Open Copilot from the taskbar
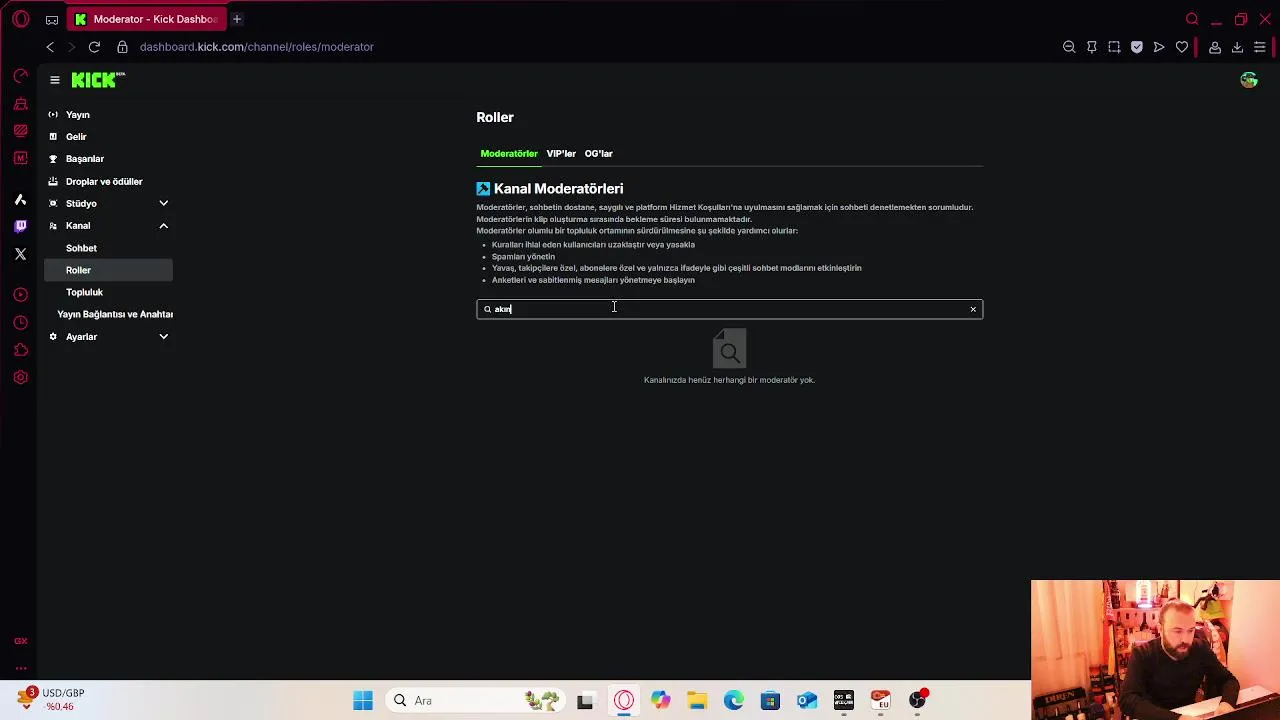1280x720 pixels. (660, 700)
